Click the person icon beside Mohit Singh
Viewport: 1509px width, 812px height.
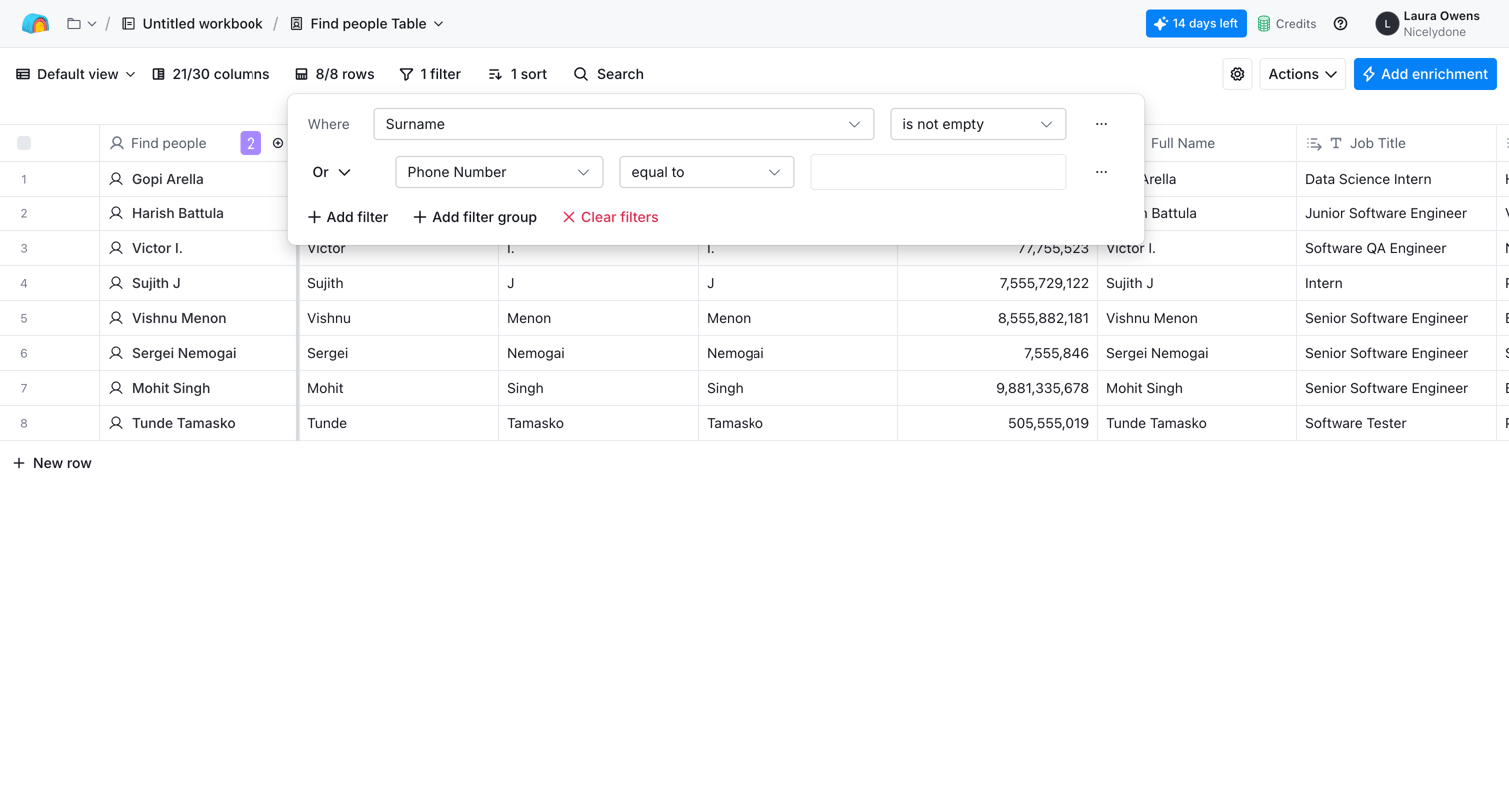pos(116,388)
